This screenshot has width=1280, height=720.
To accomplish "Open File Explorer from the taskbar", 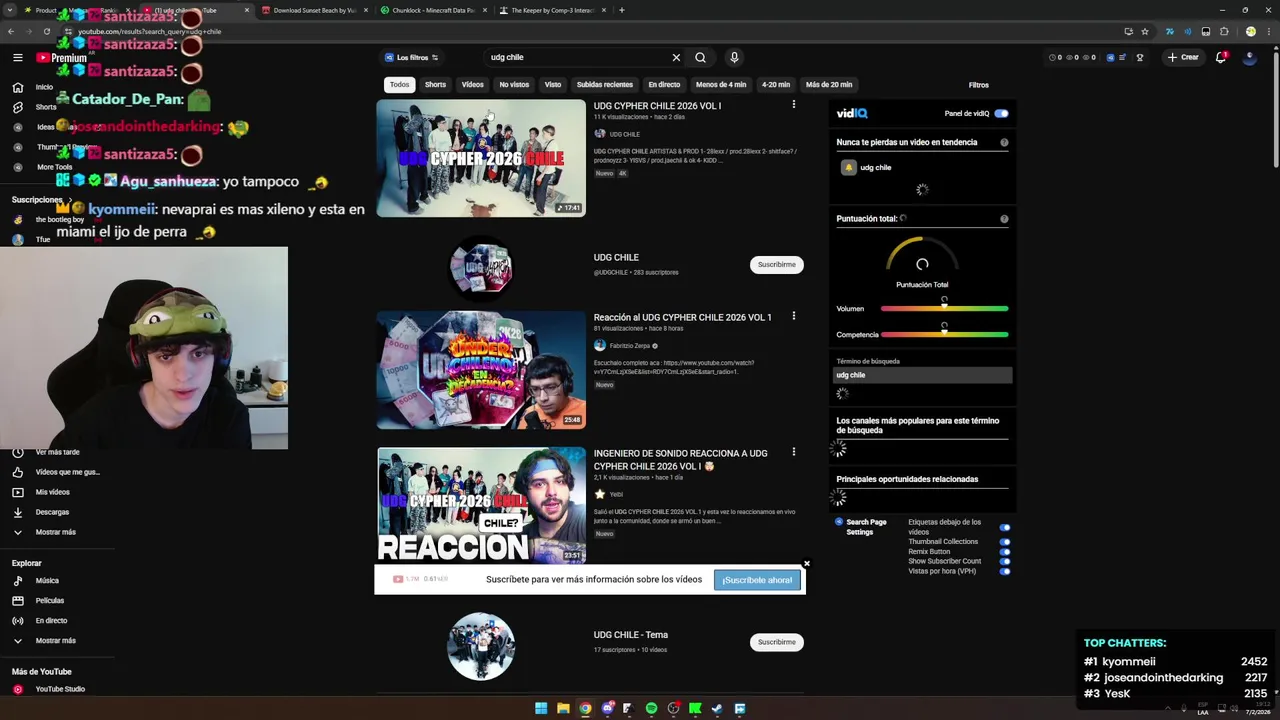I will point(563,708).
